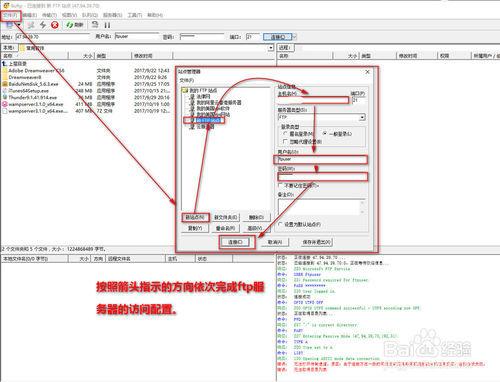
Task: Click the 用户名 field in quick connect bar
Action: tap(136, 36)
